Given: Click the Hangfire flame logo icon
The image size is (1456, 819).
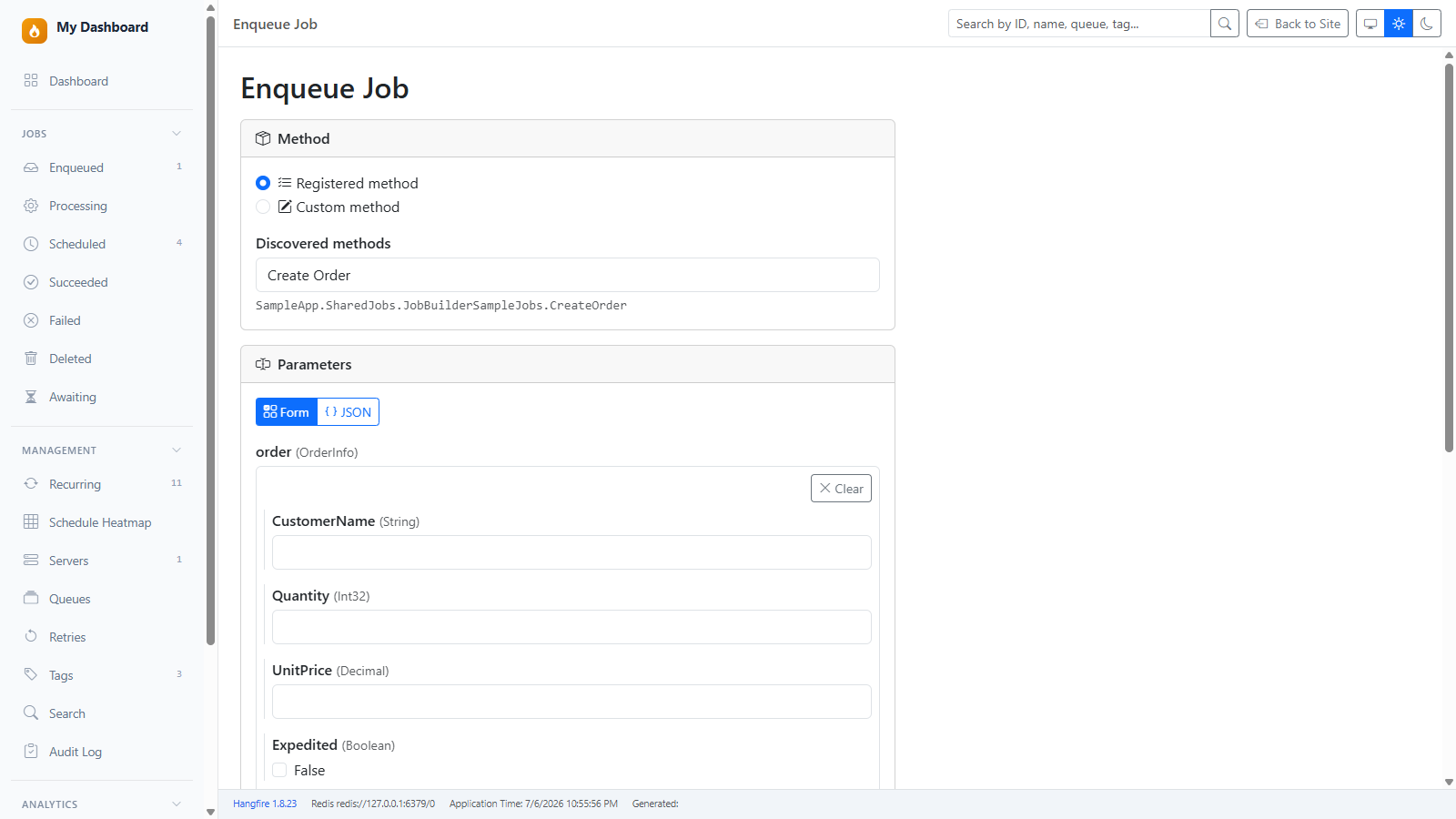Looking at the screenshot, I should (35, 31).
